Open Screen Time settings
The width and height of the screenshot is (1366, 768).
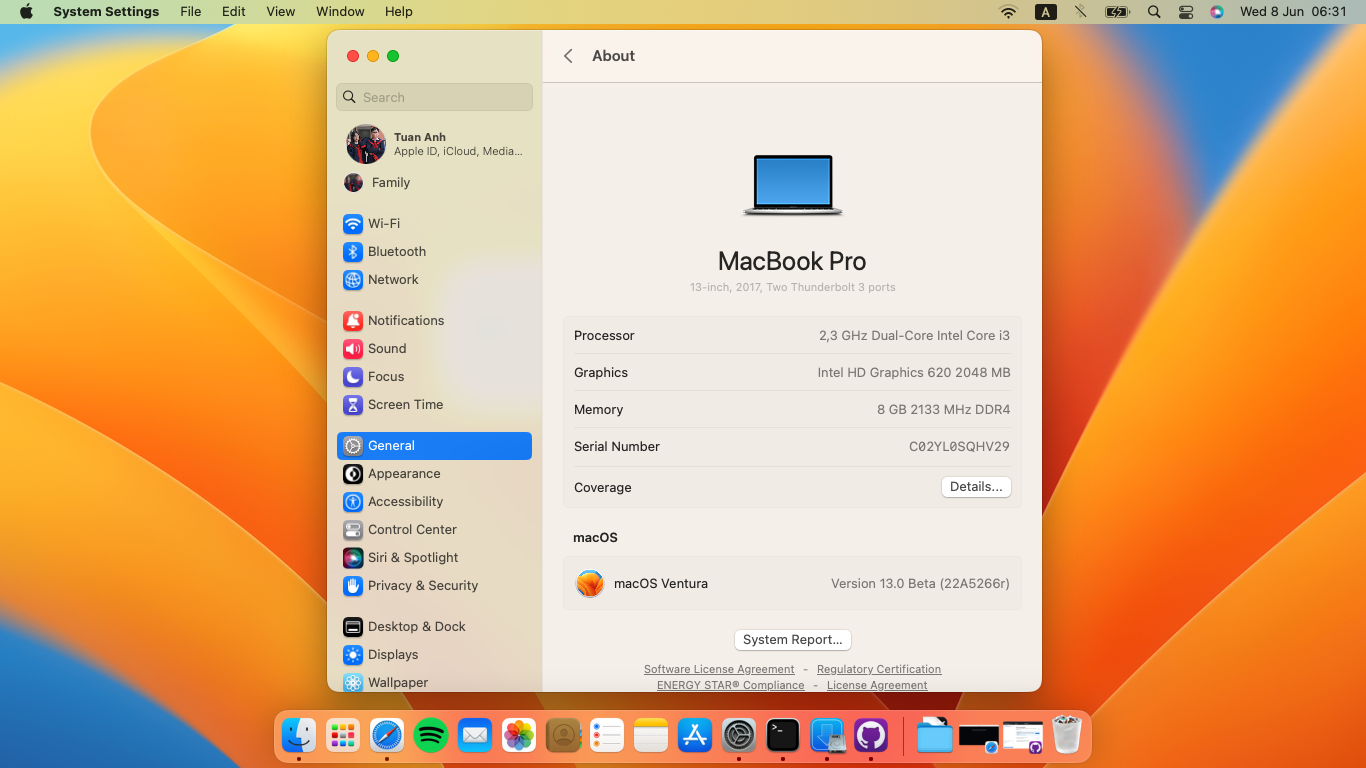434,405
